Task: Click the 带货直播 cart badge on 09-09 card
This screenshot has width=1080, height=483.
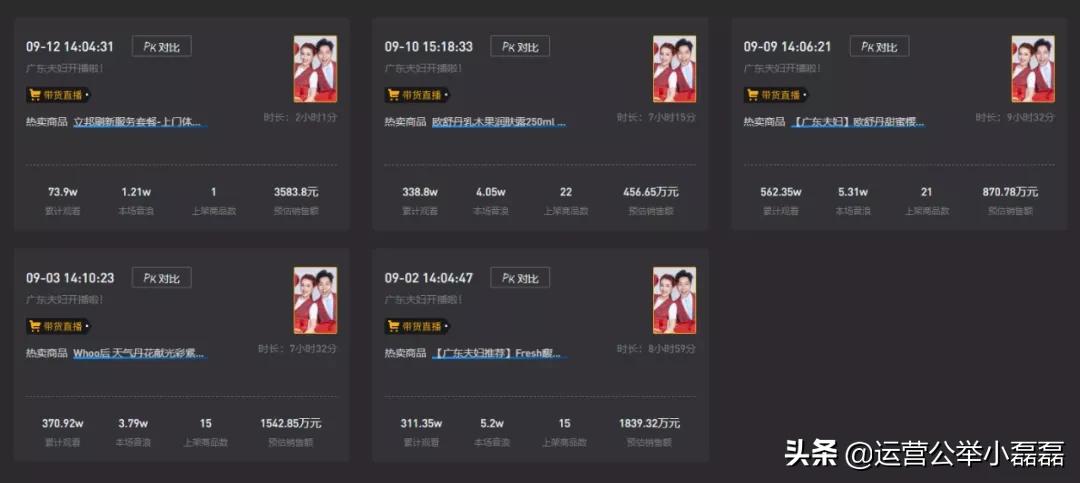Action: [776, 94]
